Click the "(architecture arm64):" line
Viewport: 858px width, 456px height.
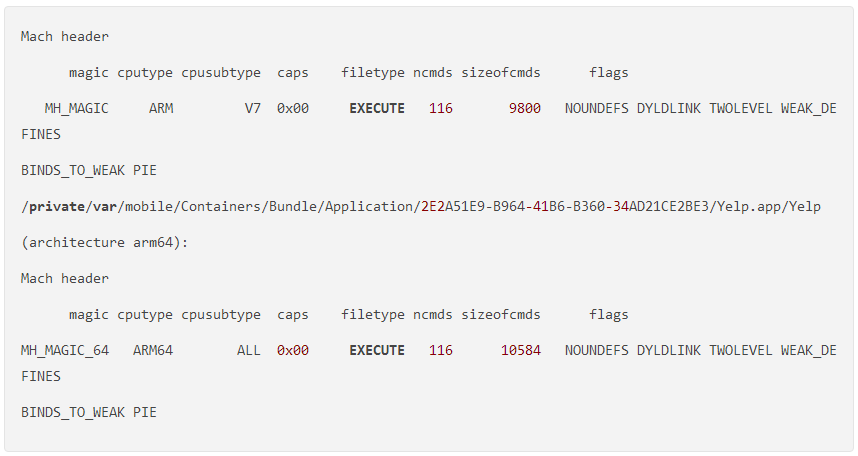coord(105,242)
